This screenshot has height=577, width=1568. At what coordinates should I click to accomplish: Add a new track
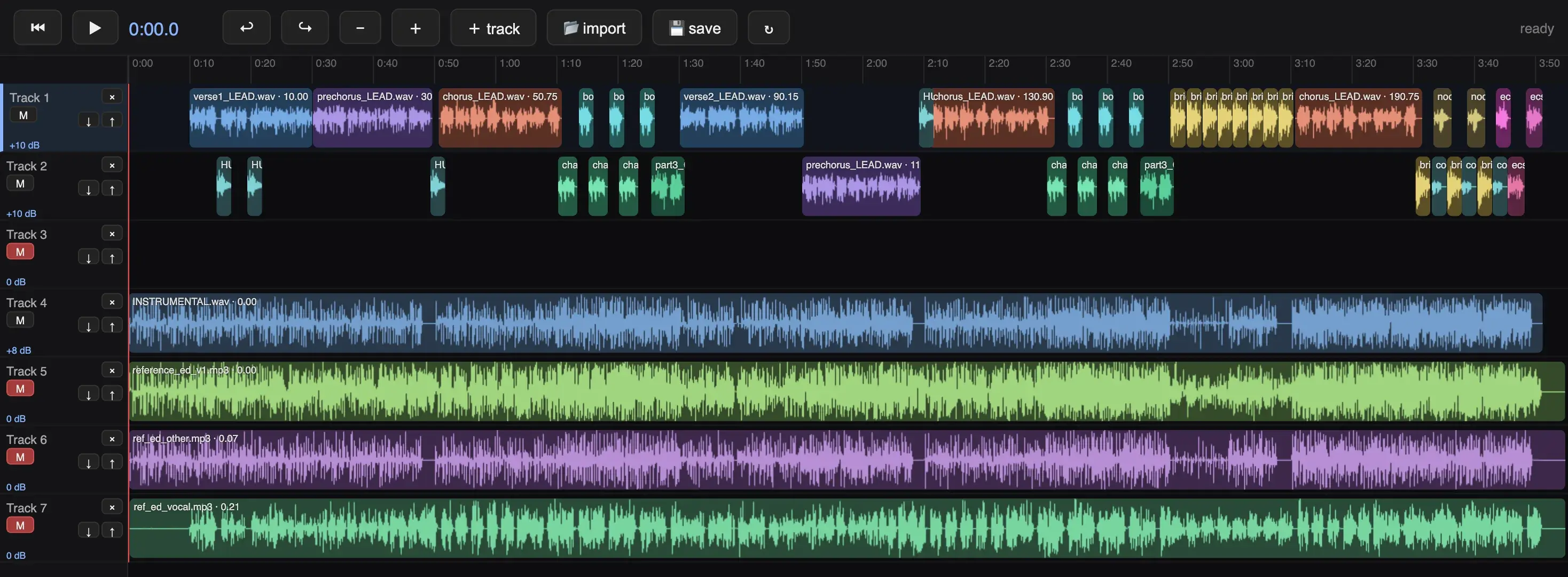tap(493, 27)
